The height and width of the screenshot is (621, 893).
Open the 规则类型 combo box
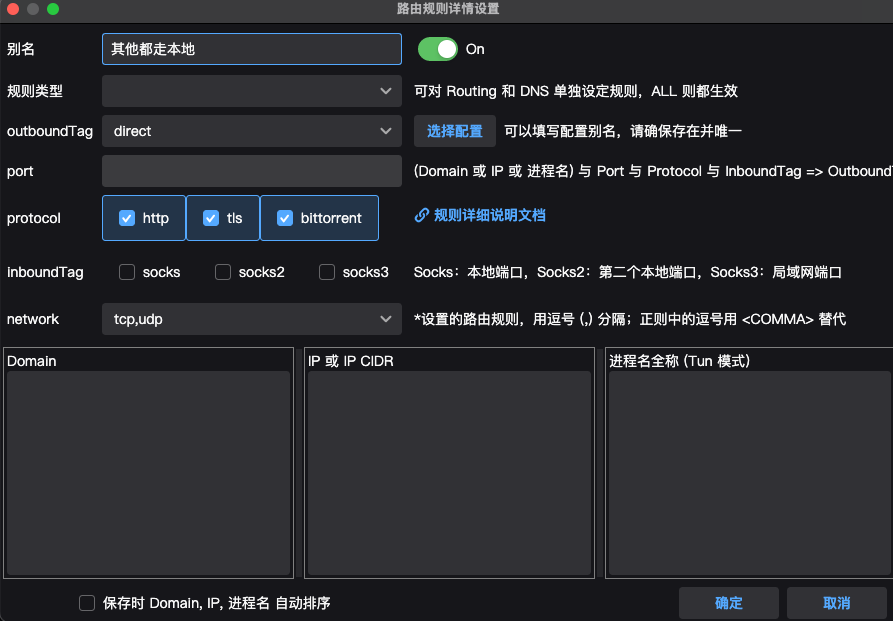[x=251, y=90]
